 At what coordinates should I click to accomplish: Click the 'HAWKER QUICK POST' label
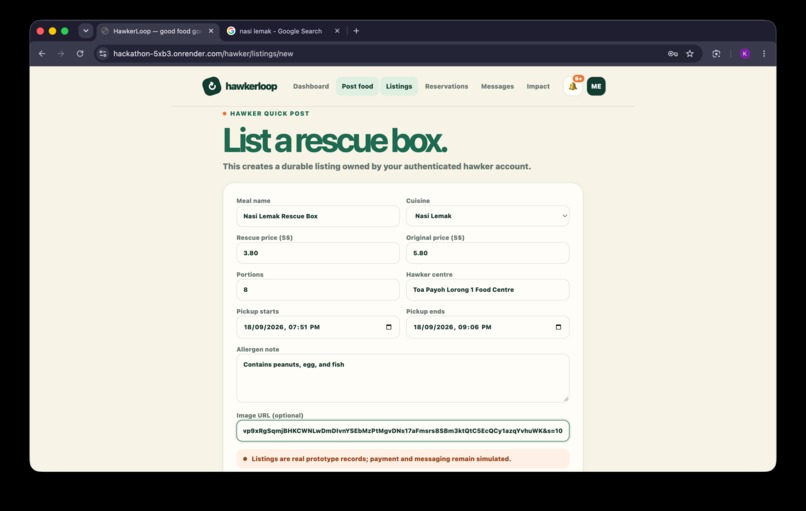(269, 114)
